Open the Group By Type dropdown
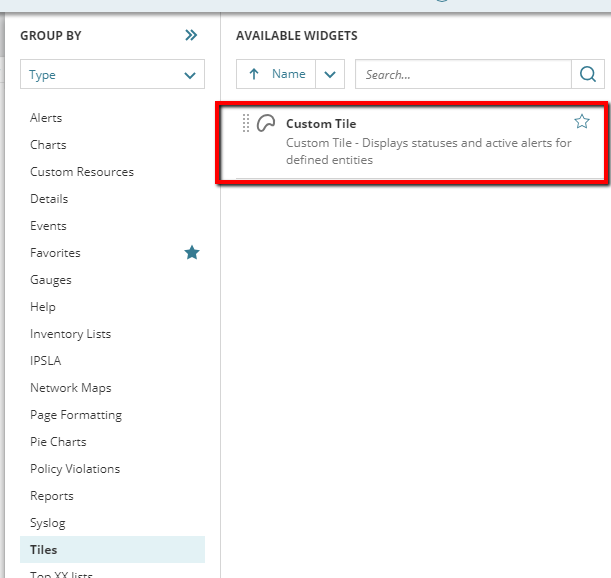This screenshot has height=578, width=611. 112,75
